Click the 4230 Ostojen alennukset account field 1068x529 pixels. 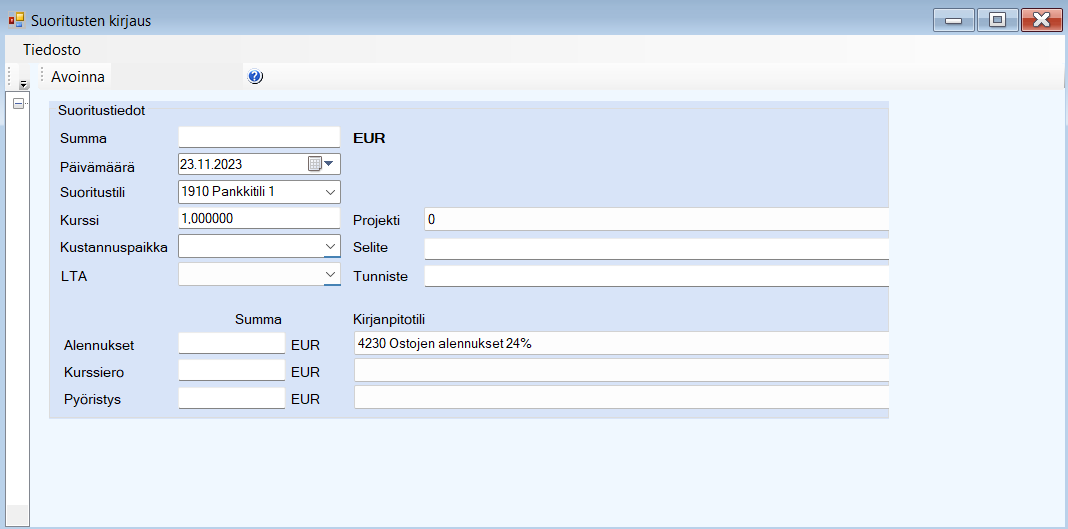click(620, 344)
